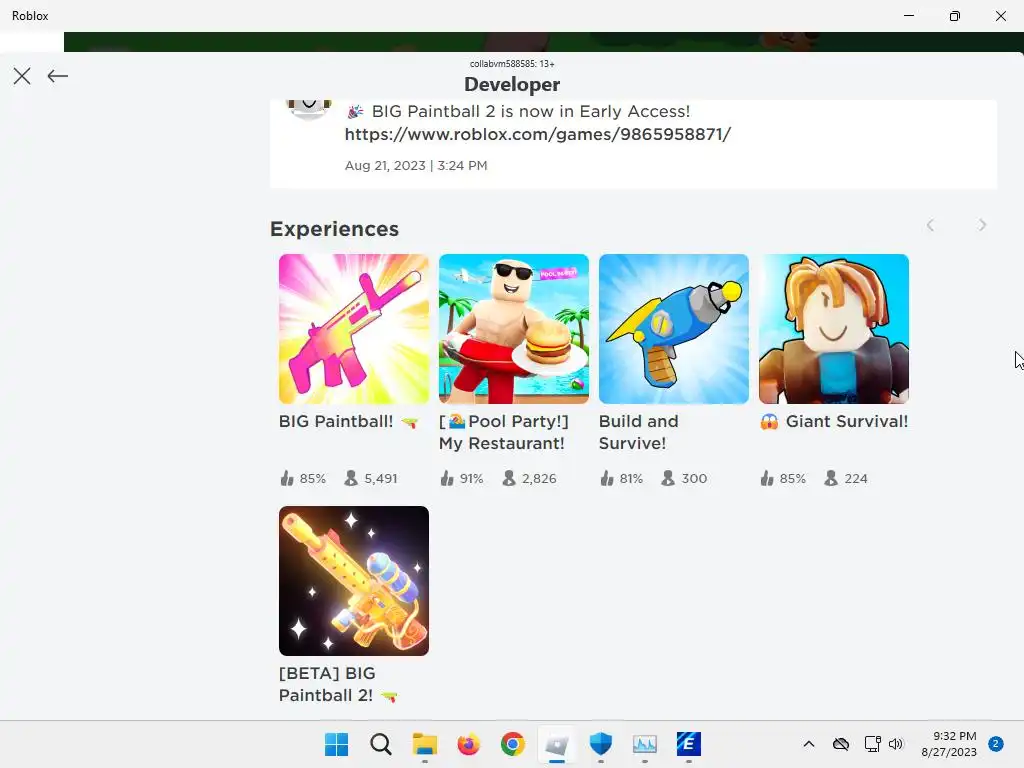Screen dimensions: 1024x768
Task: Show next experiences with right chevron
Action: pos(982,225)
